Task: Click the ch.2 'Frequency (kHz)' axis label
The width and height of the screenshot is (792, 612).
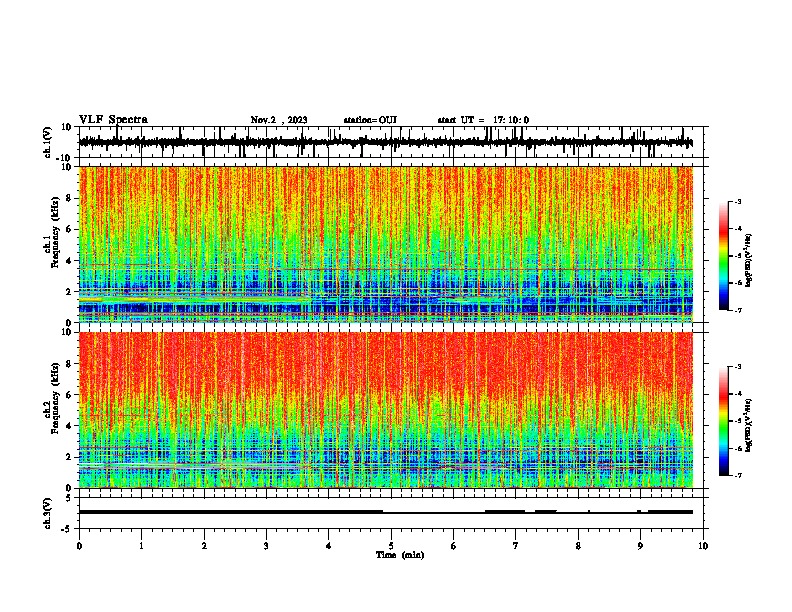Action: (55, 398)
